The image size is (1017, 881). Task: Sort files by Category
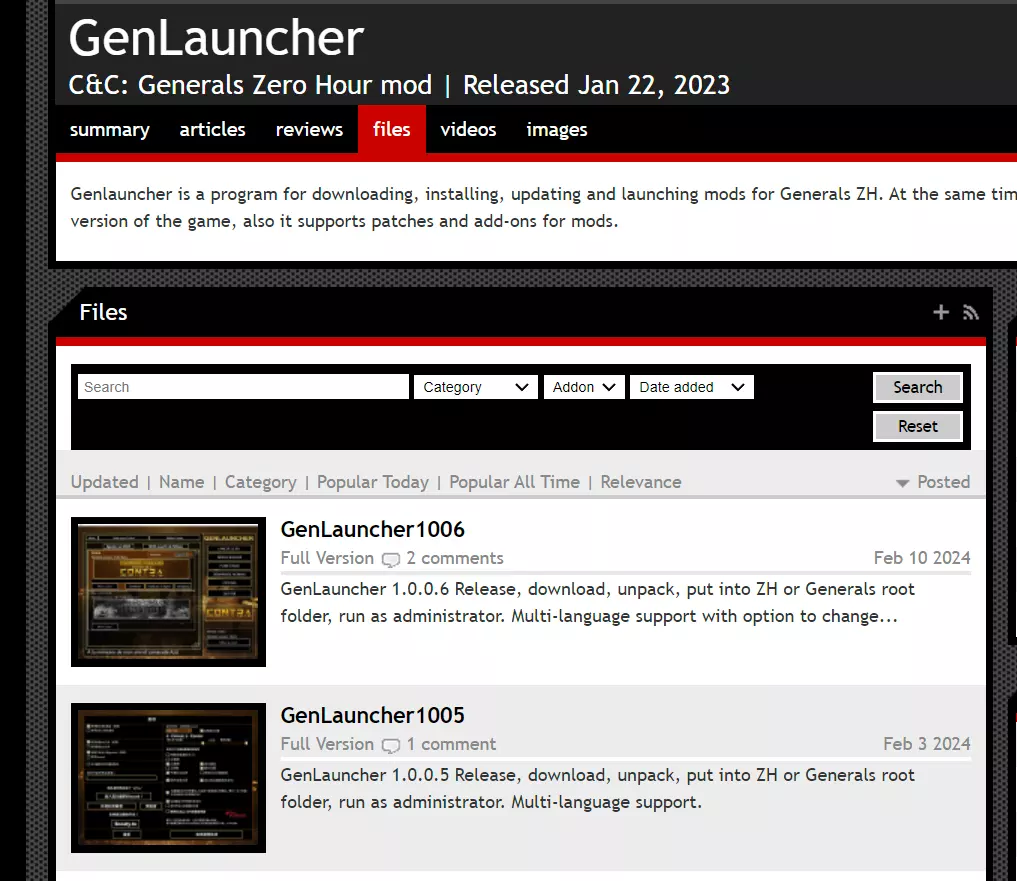coord(260,482)
